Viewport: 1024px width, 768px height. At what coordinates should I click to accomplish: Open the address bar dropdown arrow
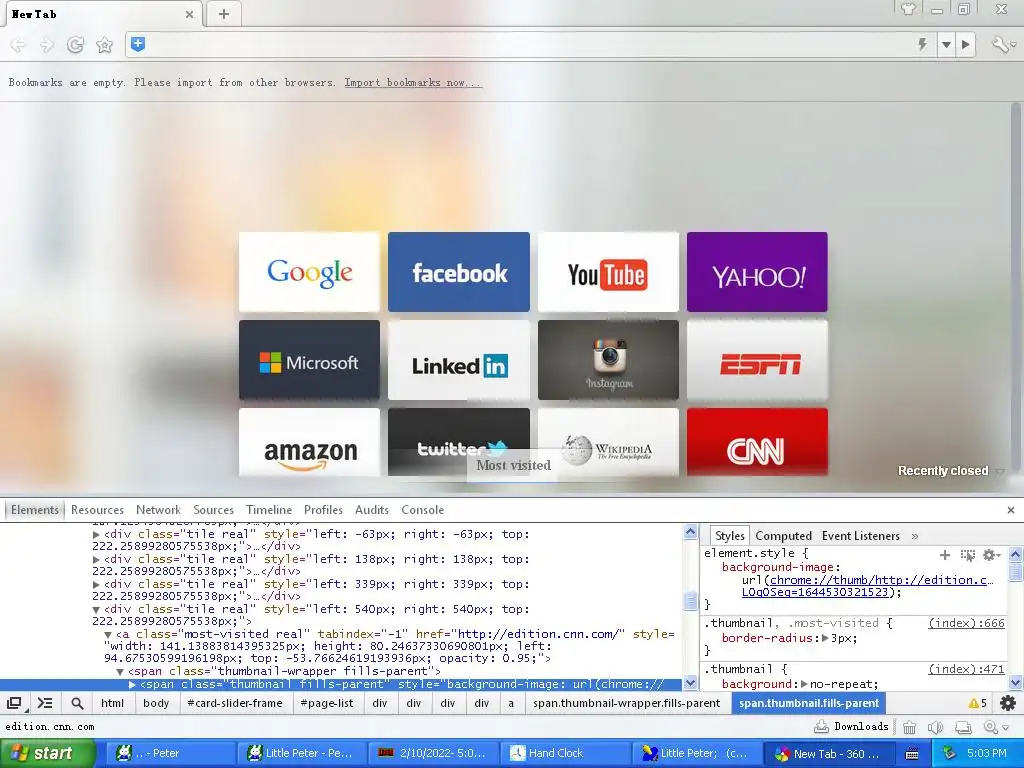pos(946,44)
